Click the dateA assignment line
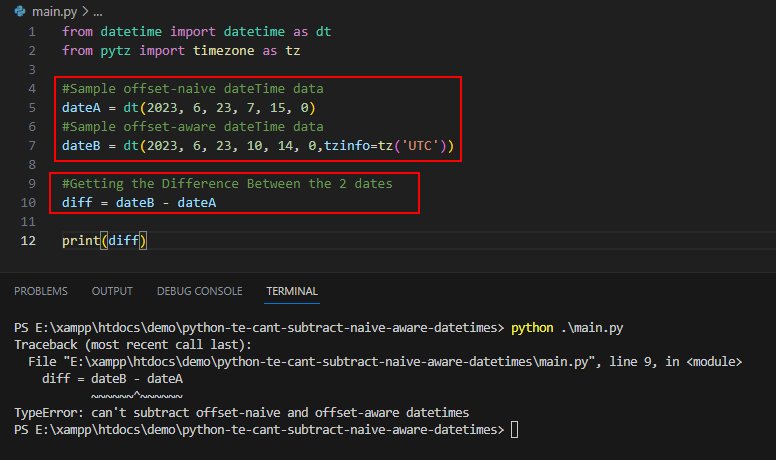The height and width of the screenshot is (460, 776). (x=189, y=107)
